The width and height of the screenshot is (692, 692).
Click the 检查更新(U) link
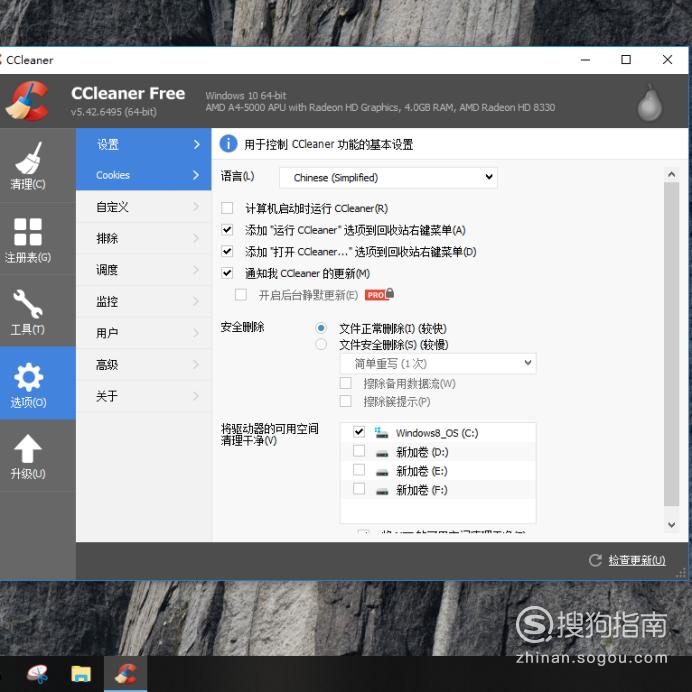tap(637, 560)
